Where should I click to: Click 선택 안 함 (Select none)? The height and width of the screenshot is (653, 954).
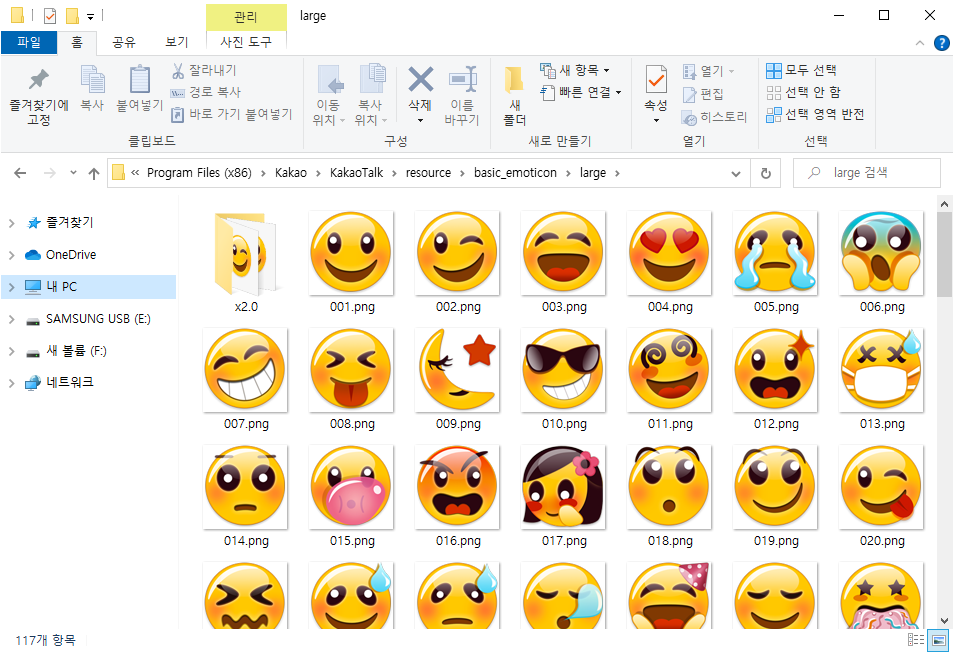click(803, 92)
